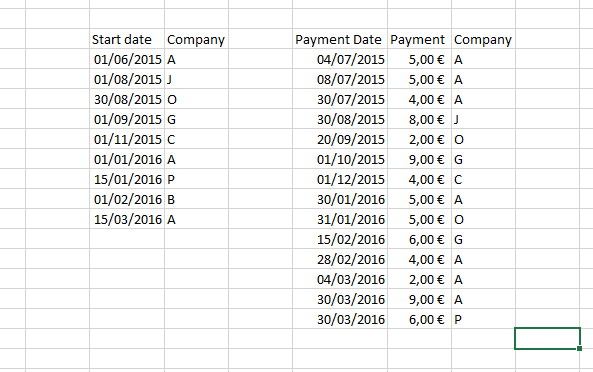
Task: Select the 8,00 € payment cell
Action: point(419,119)
